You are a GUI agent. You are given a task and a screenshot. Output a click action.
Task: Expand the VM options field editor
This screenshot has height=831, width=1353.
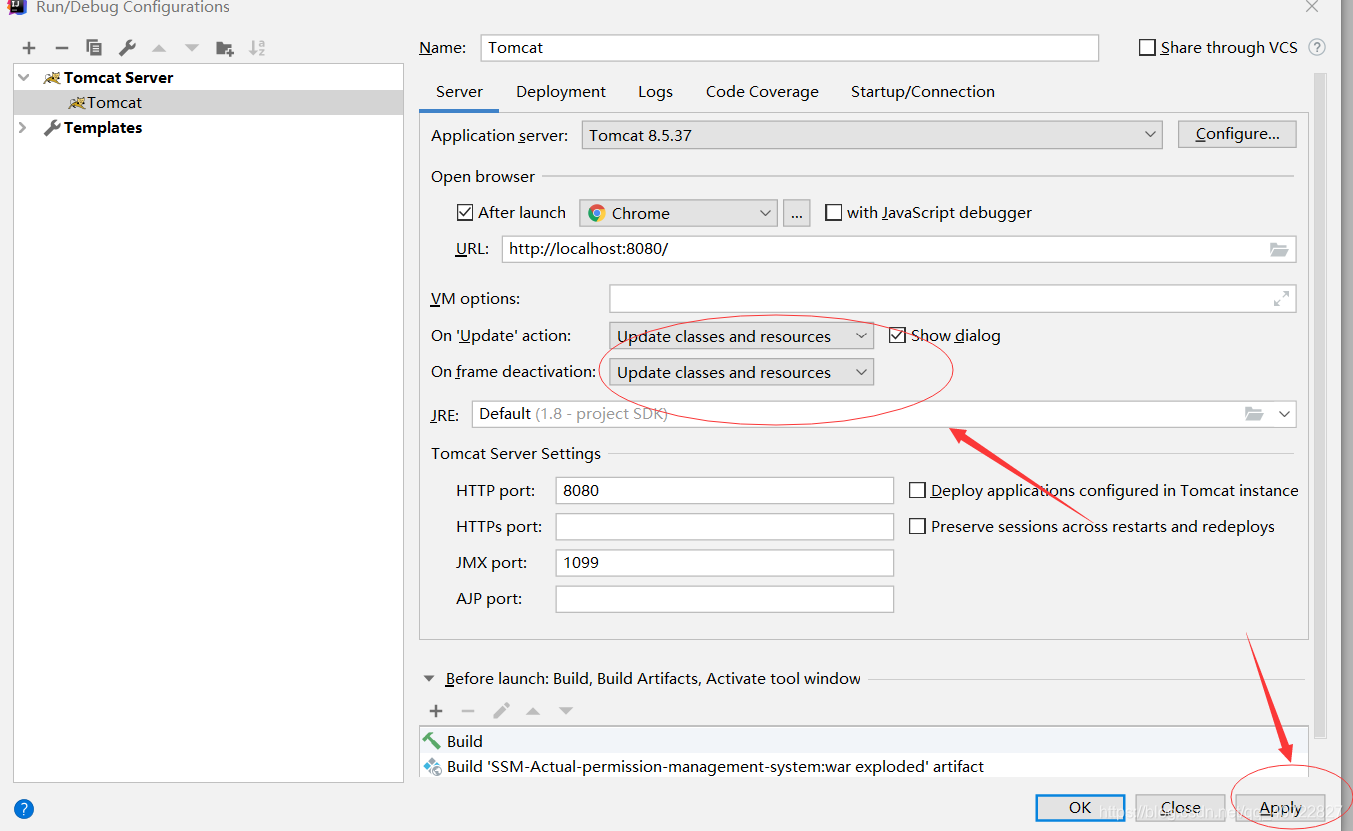tap(1281, 298)
